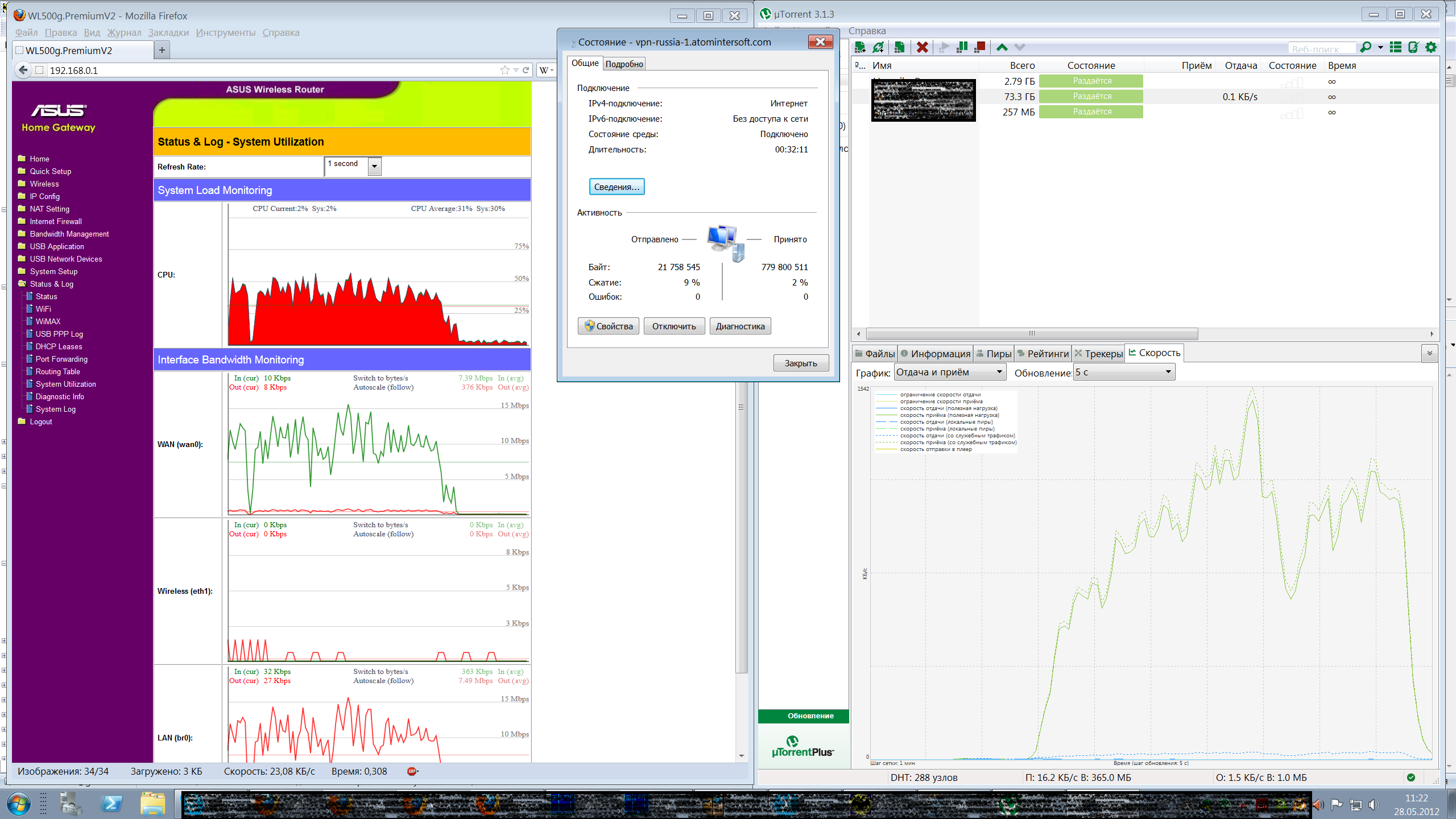Open the График dropdown
The image size is (1456, 819).
pyautogui.click(x=950, y=372)
